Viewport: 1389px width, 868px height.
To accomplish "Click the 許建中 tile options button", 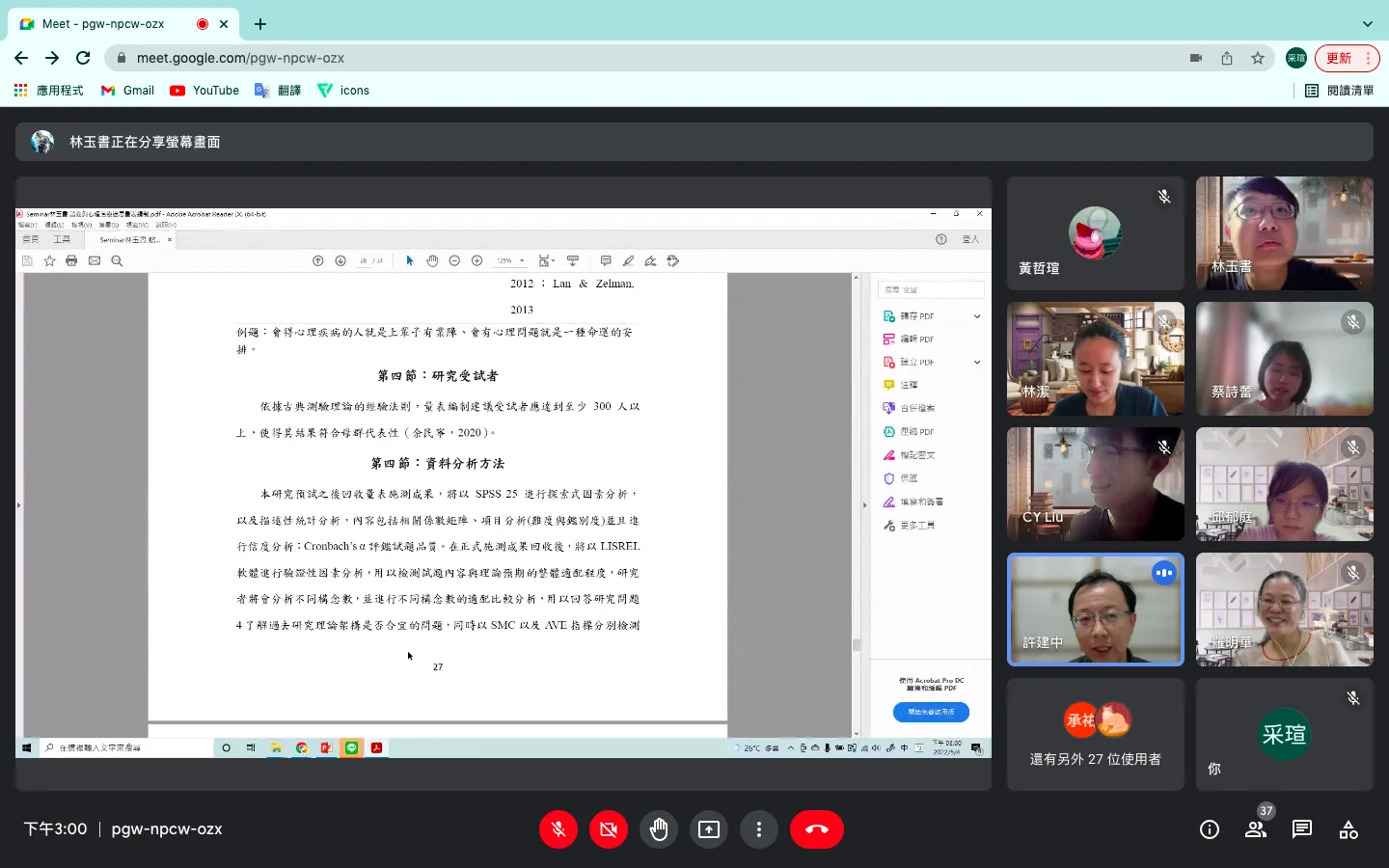I will tap(1164, 573).
